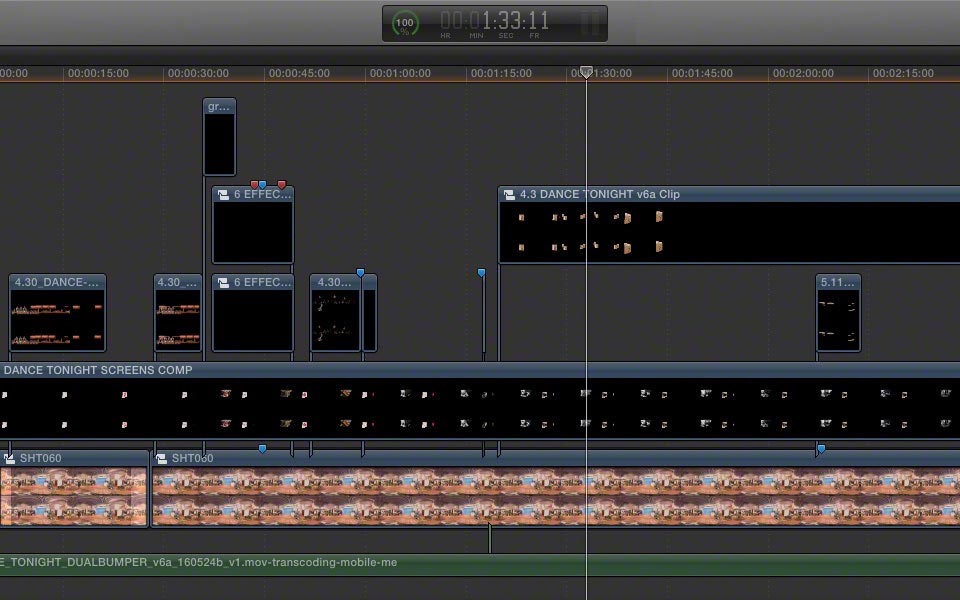Click the 00:00:30:00 ruler label

198,73
